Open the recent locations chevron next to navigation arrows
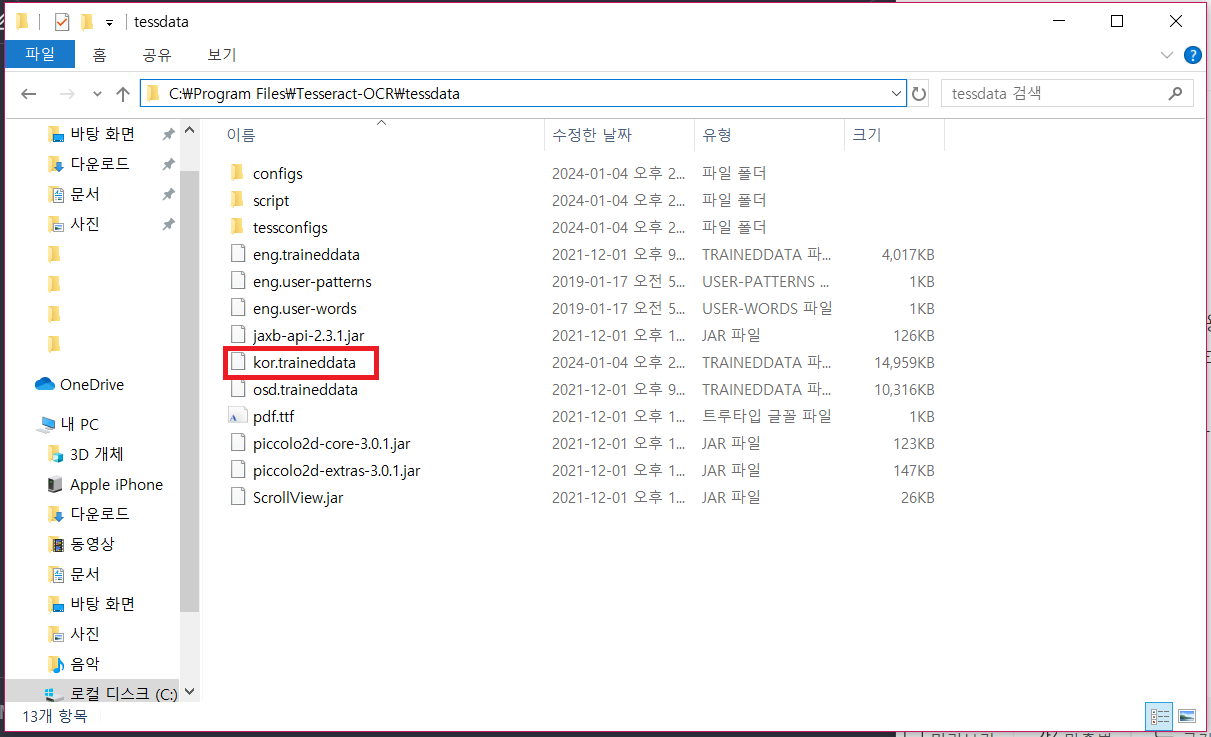The width and height of the screenshot is (1211, 737). (97, 93)
